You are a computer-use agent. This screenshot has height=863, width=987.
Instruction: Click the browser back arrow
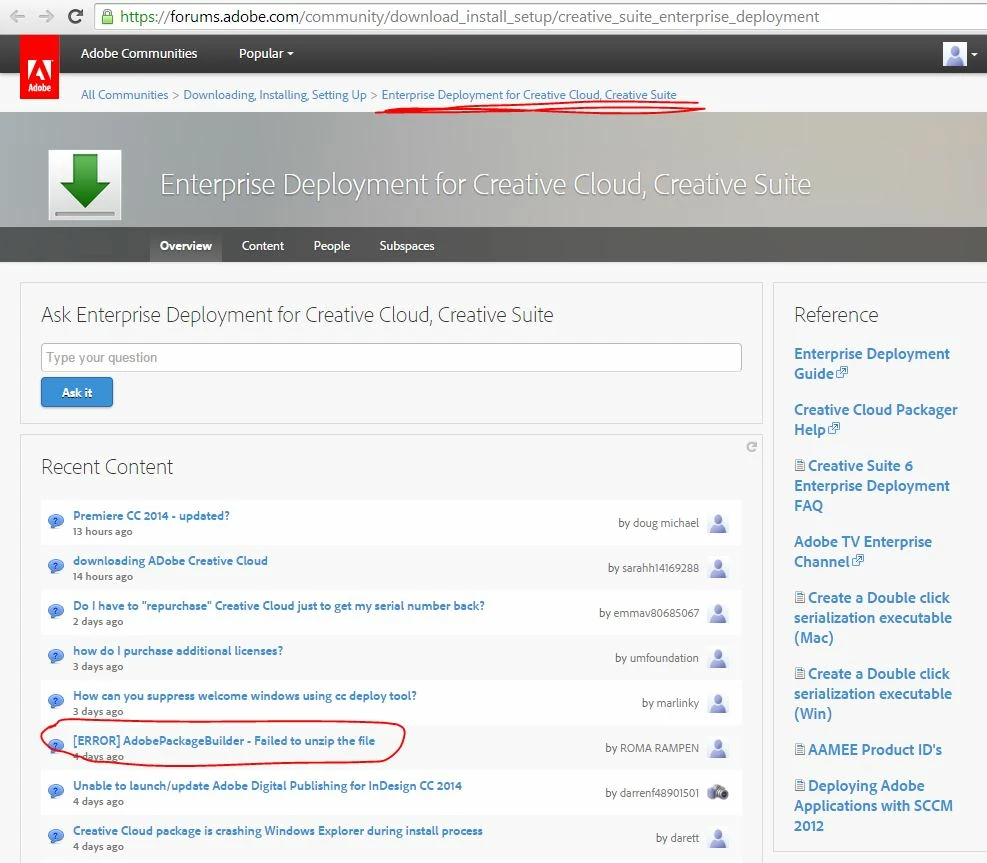pyautogui.click(x=17, y=16)
